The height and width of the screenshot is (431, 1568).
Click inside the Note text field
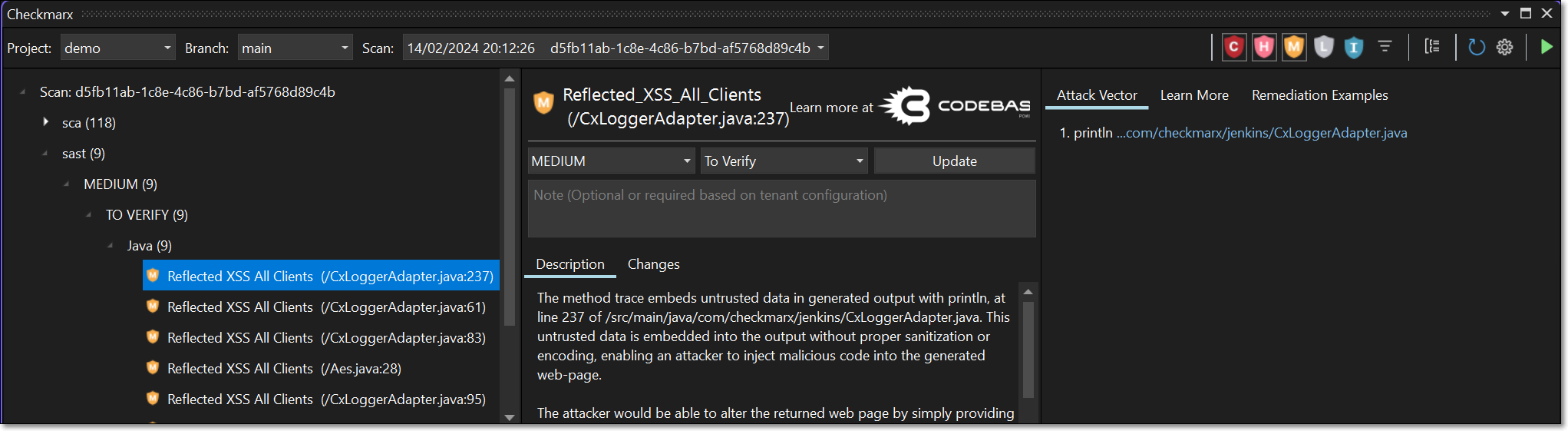click(x=781, y=209)
